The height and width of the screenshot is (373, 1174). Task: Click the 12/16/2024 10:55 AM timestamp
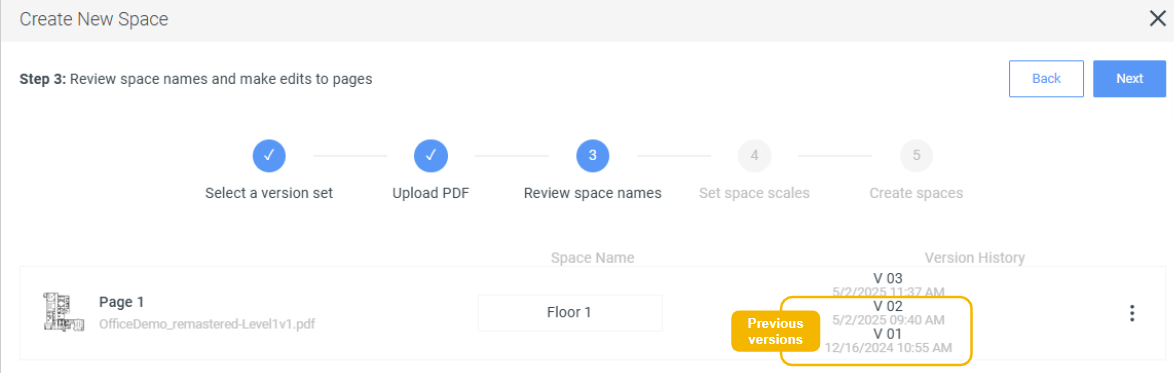click(x=888, y=348)
